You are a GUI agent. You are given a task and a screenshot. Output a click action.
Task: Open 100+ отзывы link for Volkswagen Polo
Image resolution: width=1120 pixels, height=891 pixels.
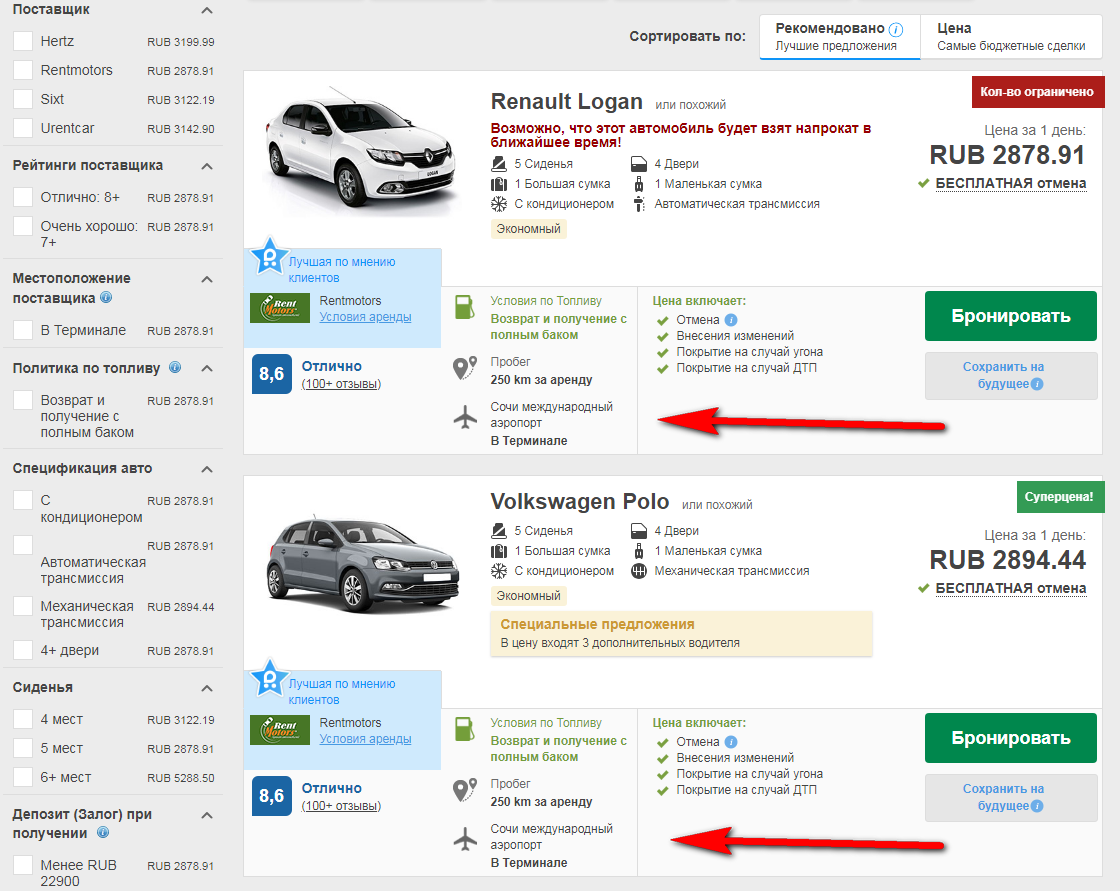341,806
